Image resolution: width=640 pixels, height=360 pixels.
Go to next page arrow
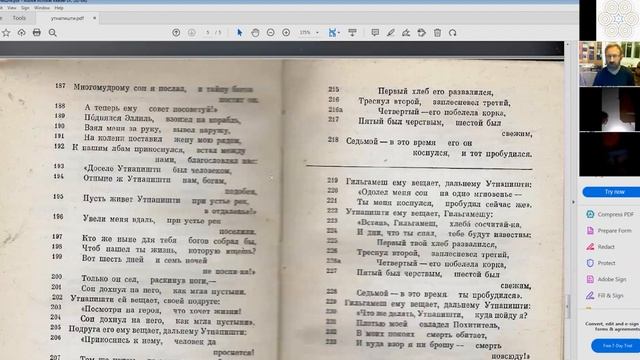(x=191, y=33)
